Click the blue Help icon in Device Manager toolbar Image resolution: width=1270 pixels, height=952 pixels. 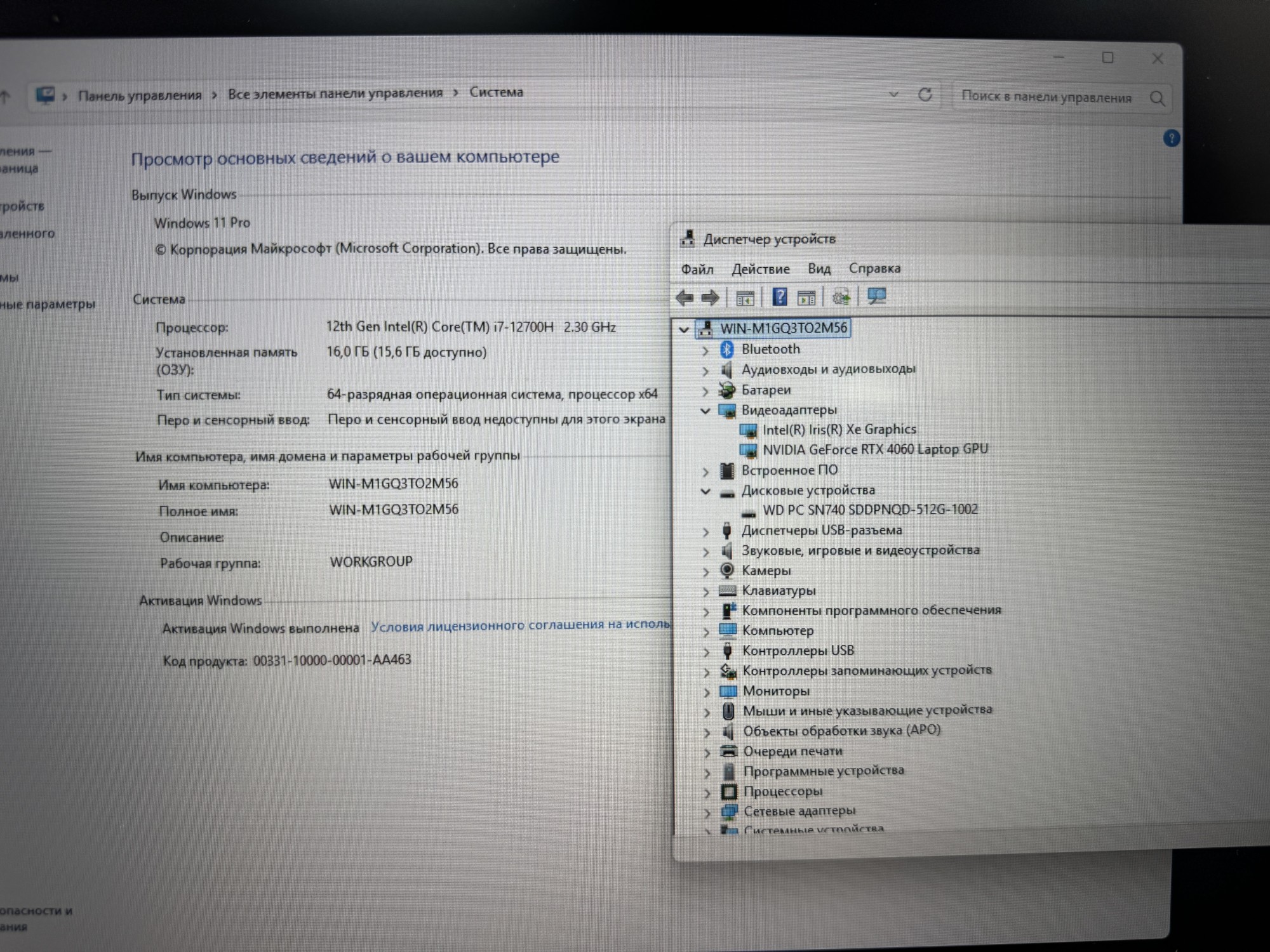point(780,296)
